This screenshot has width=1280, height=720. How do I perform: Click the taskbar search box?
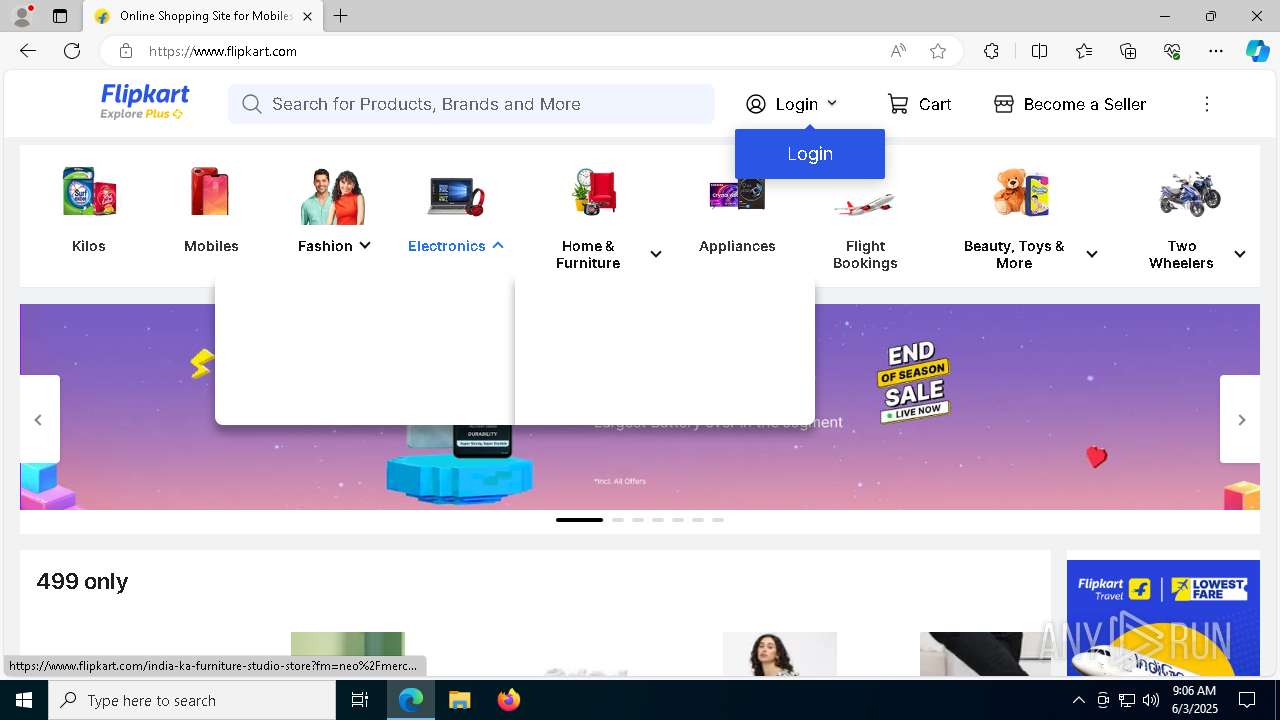192,700
